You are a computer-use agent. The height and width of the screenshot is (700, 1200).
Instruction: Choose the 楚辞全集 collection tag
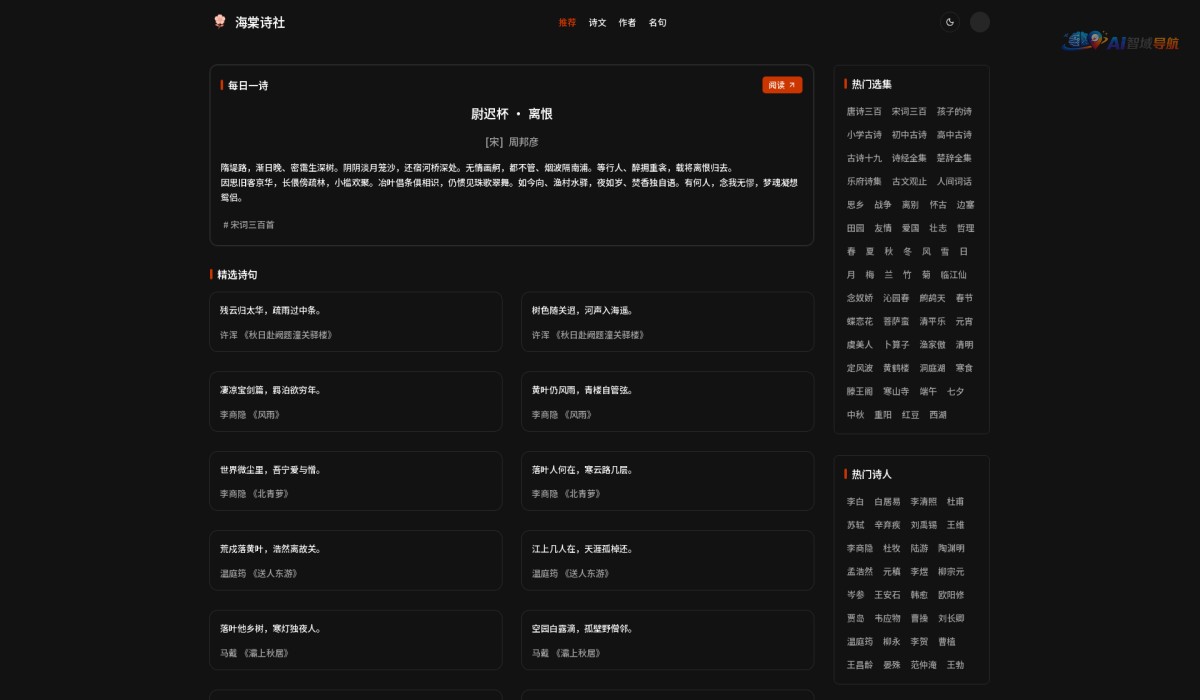954,158
